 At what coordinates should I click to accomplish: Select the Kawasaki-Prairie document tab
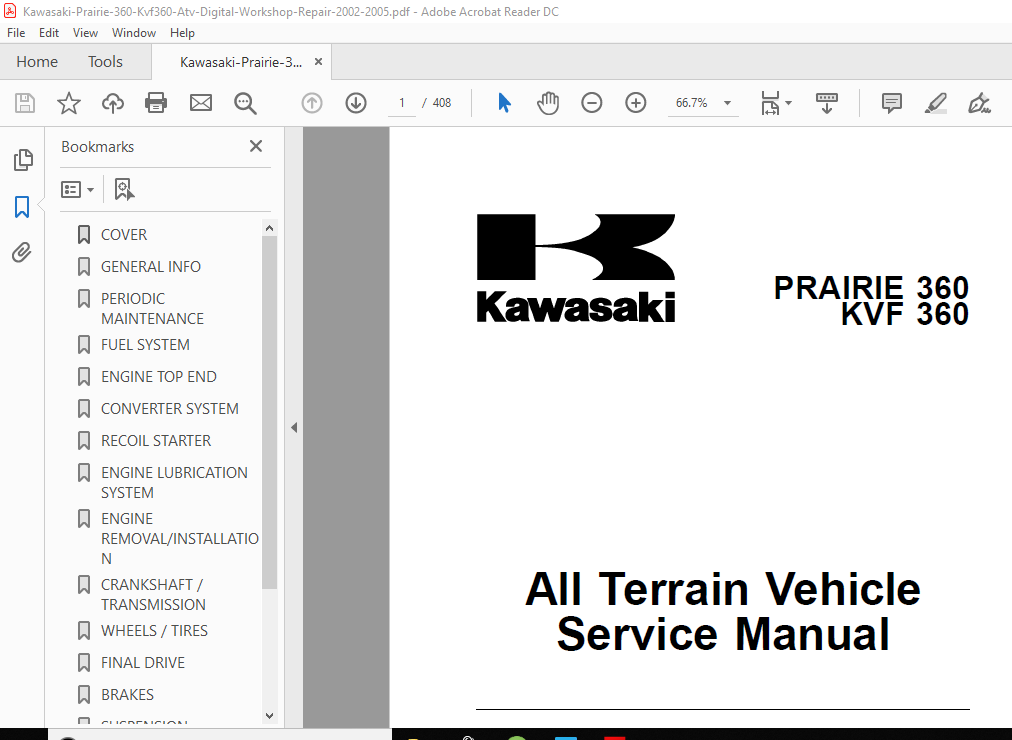[241, 62]
